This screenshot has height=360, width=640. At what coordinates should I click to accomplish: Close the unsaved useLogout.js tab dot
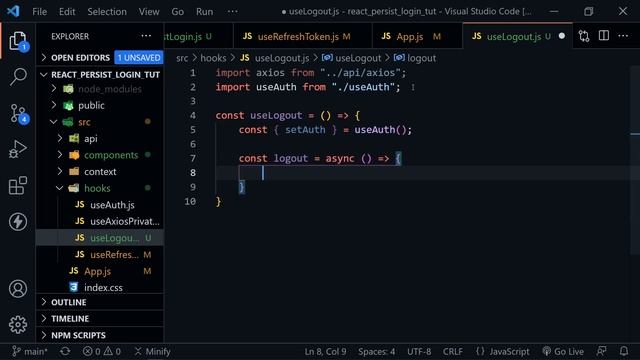click(x=562, y=36)
